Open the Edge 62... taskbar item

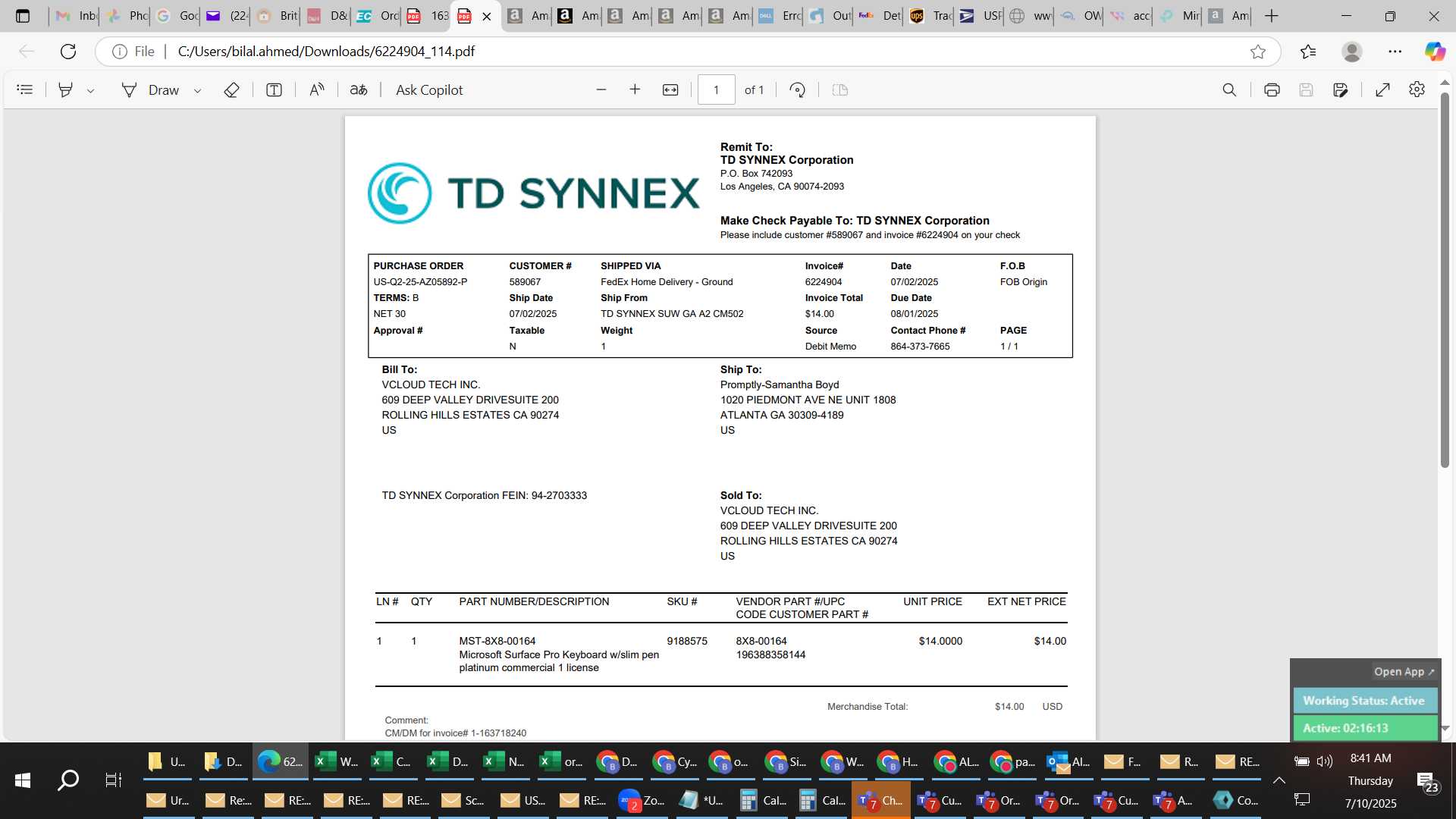click(280, 761)
